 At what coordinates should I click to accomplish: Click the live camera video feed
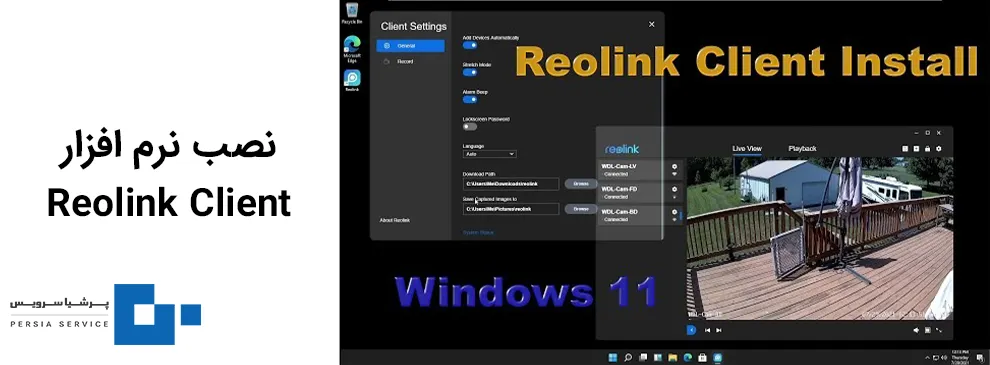point(820,239)
